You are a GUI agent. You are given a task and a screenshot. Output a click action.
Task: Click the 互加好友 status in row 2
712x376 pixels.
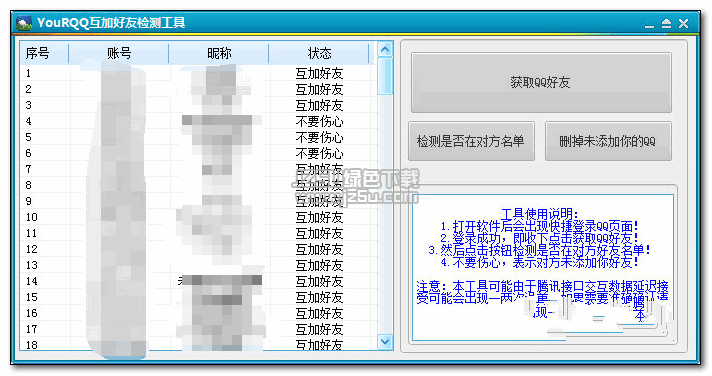tap(319, 89)
